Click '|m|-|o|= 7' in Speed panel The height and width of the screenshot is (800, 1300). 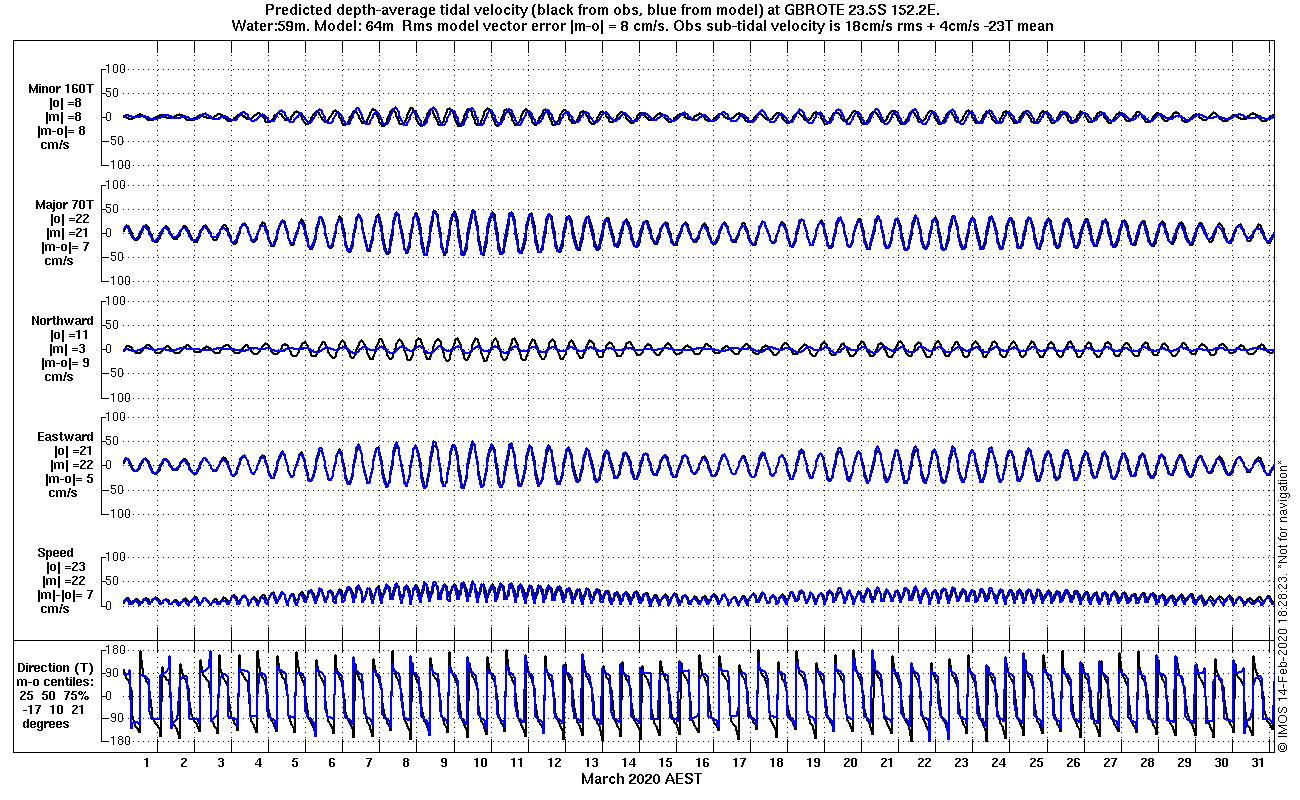click(64, 595)
